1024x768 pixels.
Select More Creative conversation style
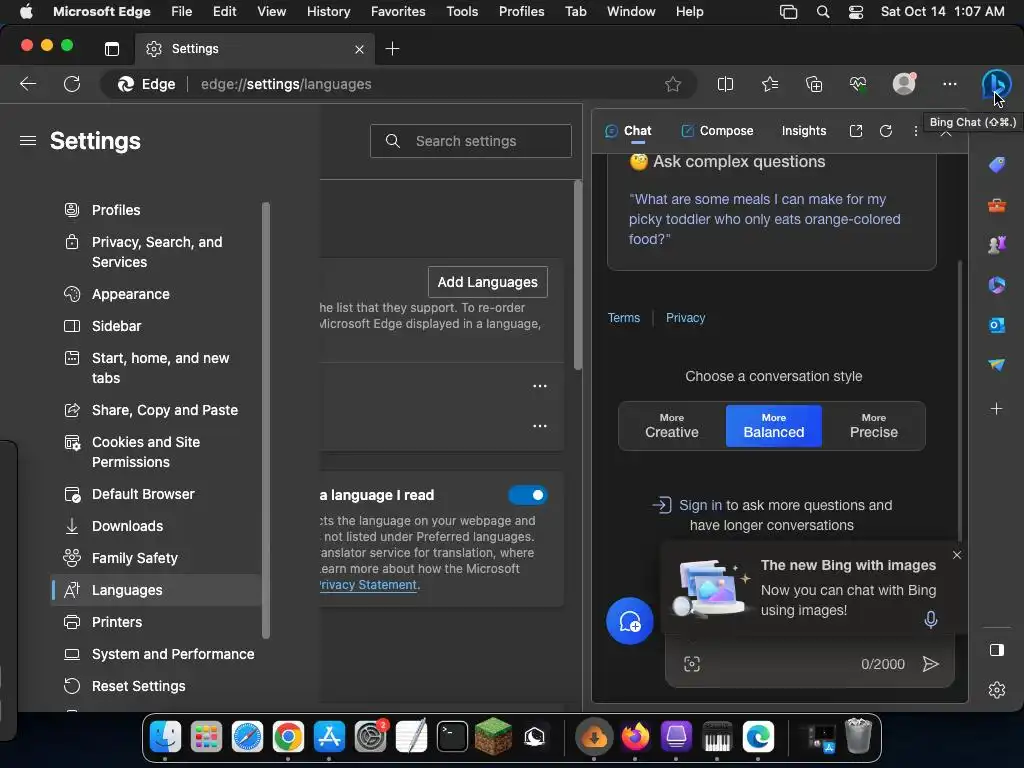(672, 426)
